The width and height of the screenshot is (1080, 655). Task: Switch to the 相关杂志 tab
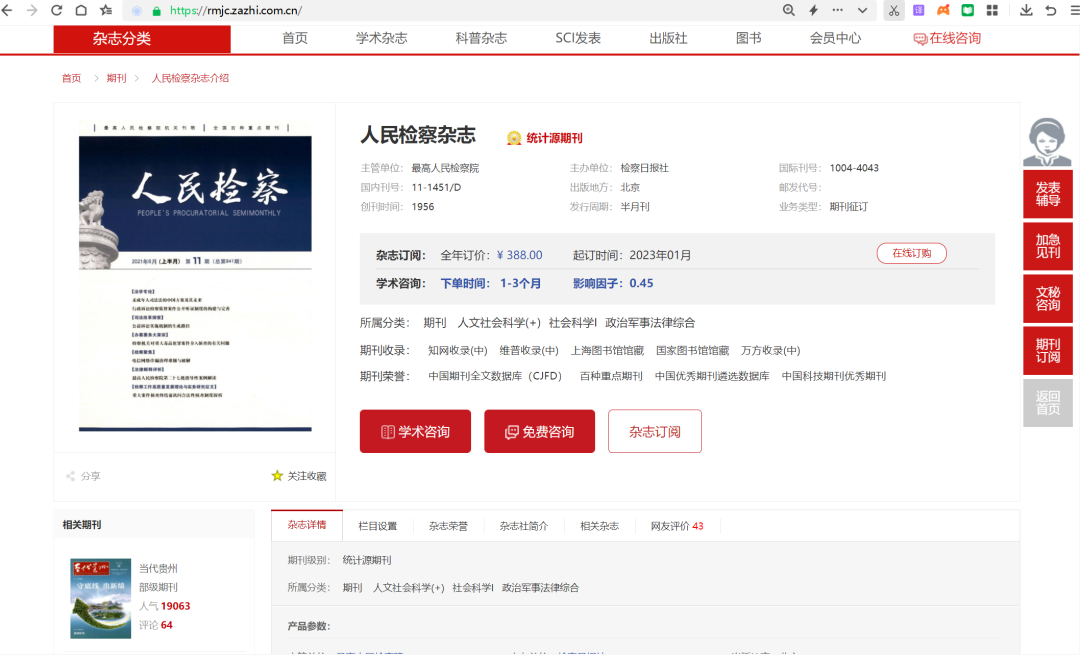599,526
